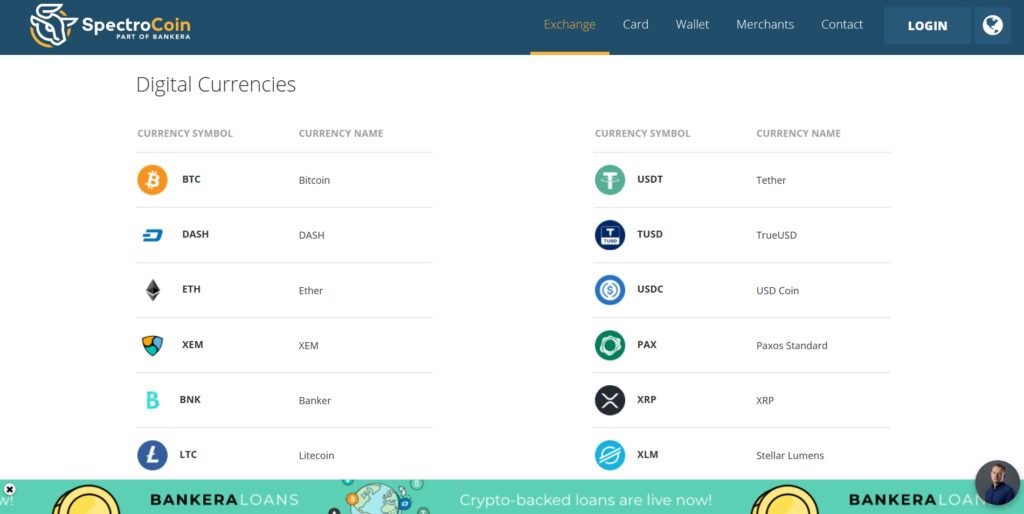This screenshot has width=1024, height=514.
Task: Click the Paxos Standard currency name
Action: click(792, 345)
